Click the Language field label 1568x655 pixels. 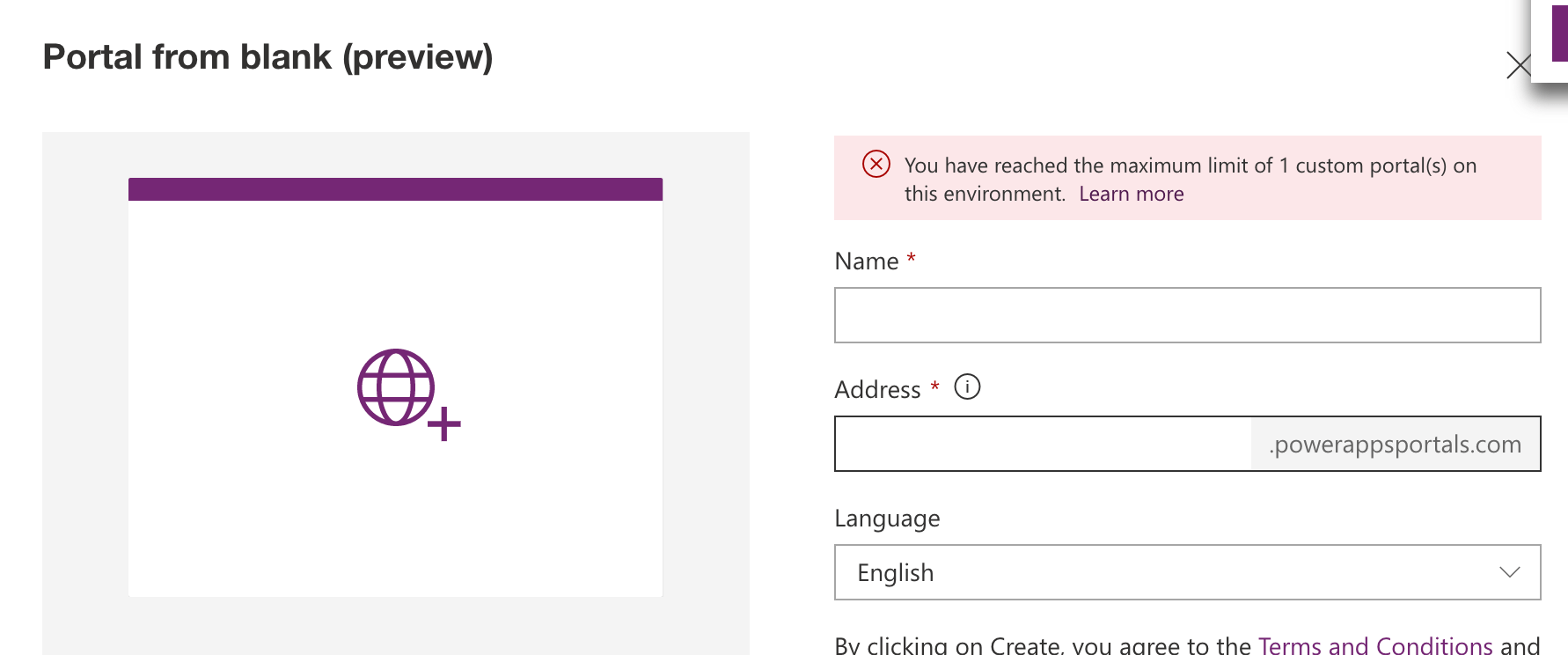tap(886, 519)
